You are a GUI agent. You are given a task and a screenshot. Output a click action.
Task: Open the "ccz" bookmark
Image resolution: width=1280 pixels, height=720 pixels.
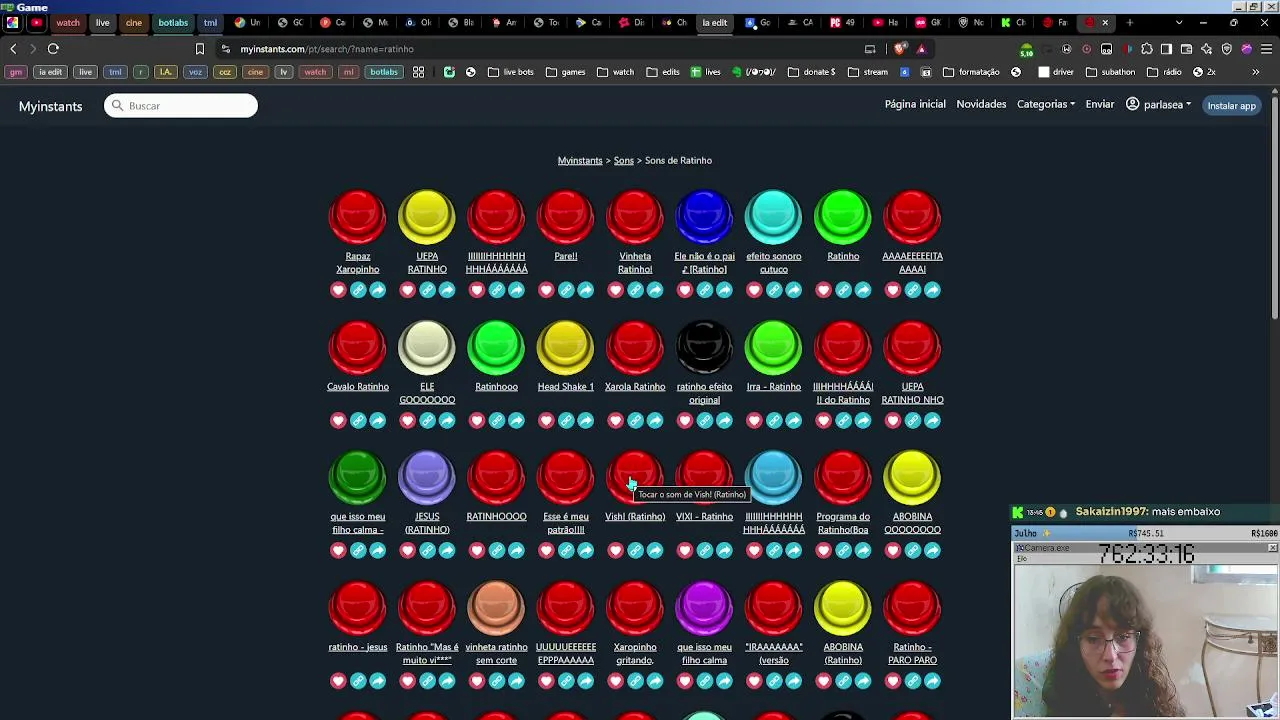coord(225,72)
